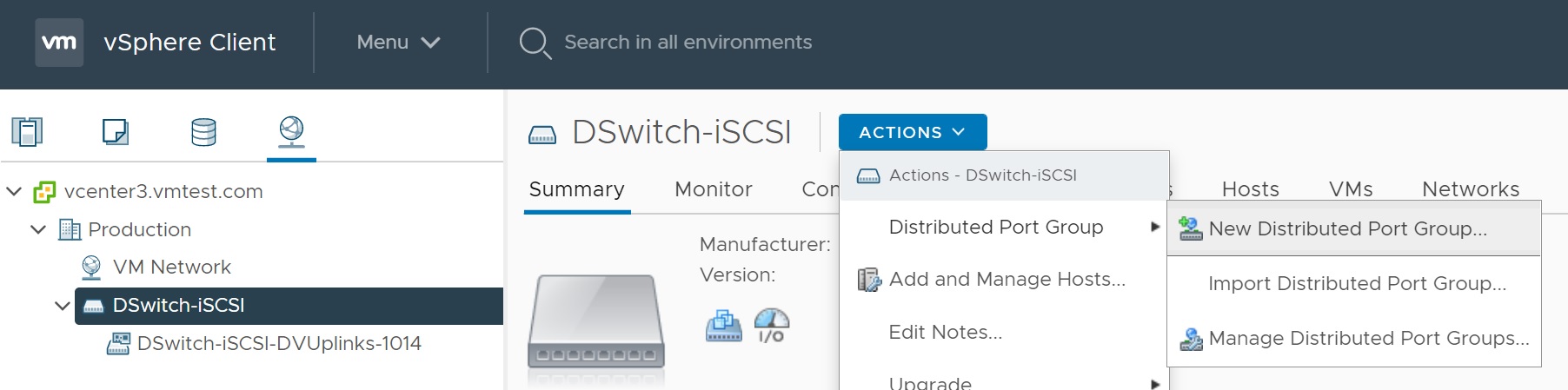Image resolution: width=1568 pixels, height=390 pixels.
Task: Open the Storage inventory view icon
Action: pyautogui.click(x=203, y=132)
